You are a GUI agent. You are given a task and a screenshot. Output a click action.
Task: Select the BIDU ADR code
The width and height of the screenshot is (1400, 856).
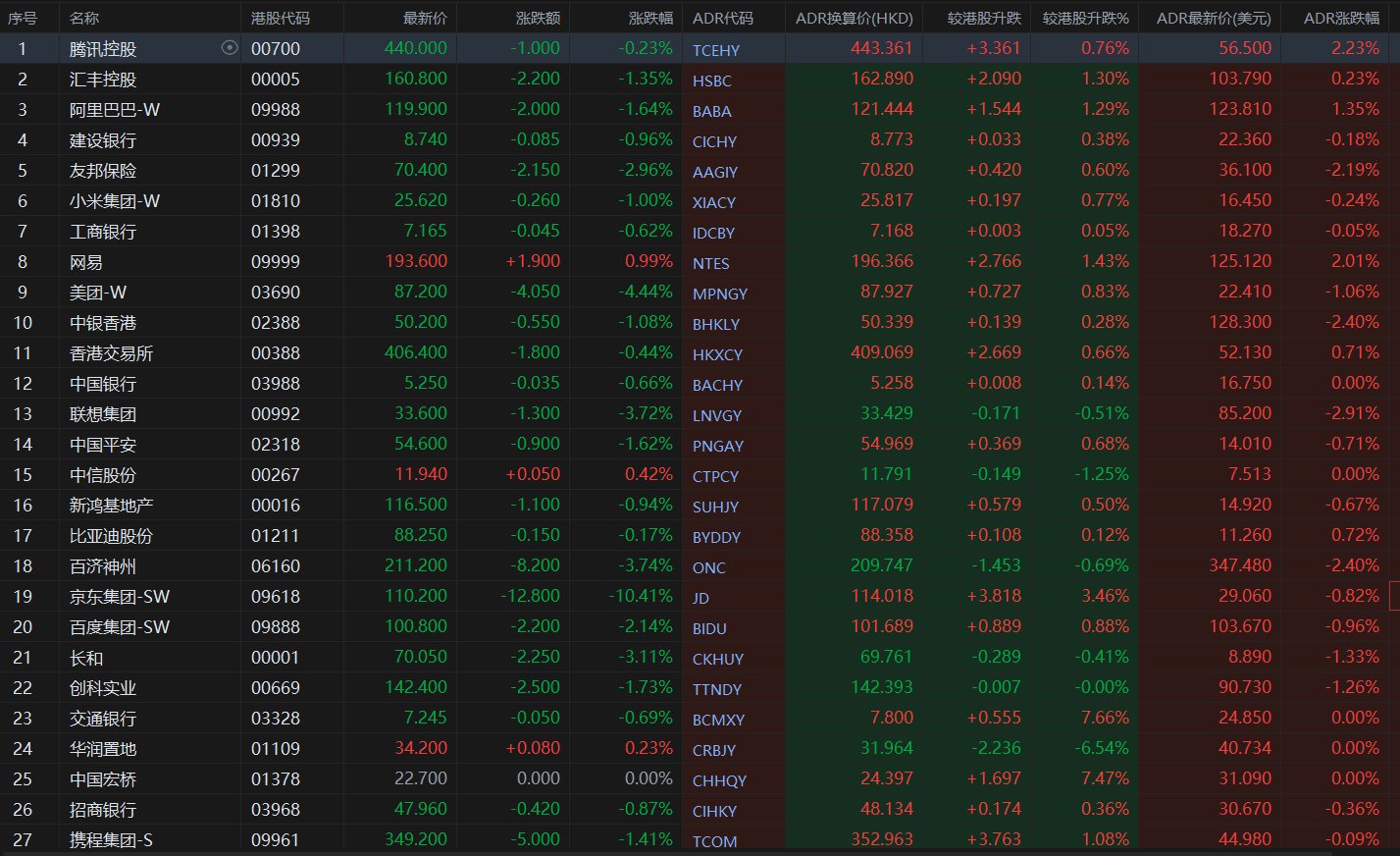click(x=710, y=628)
